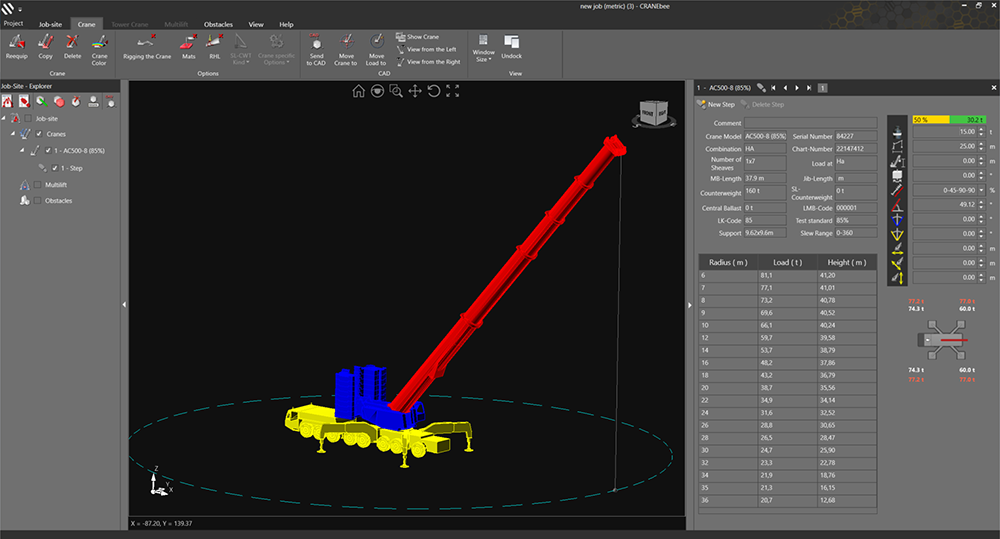1000x539 pixels.
Task: Go to first step in step navigator
Action: [x=774, y=88]
